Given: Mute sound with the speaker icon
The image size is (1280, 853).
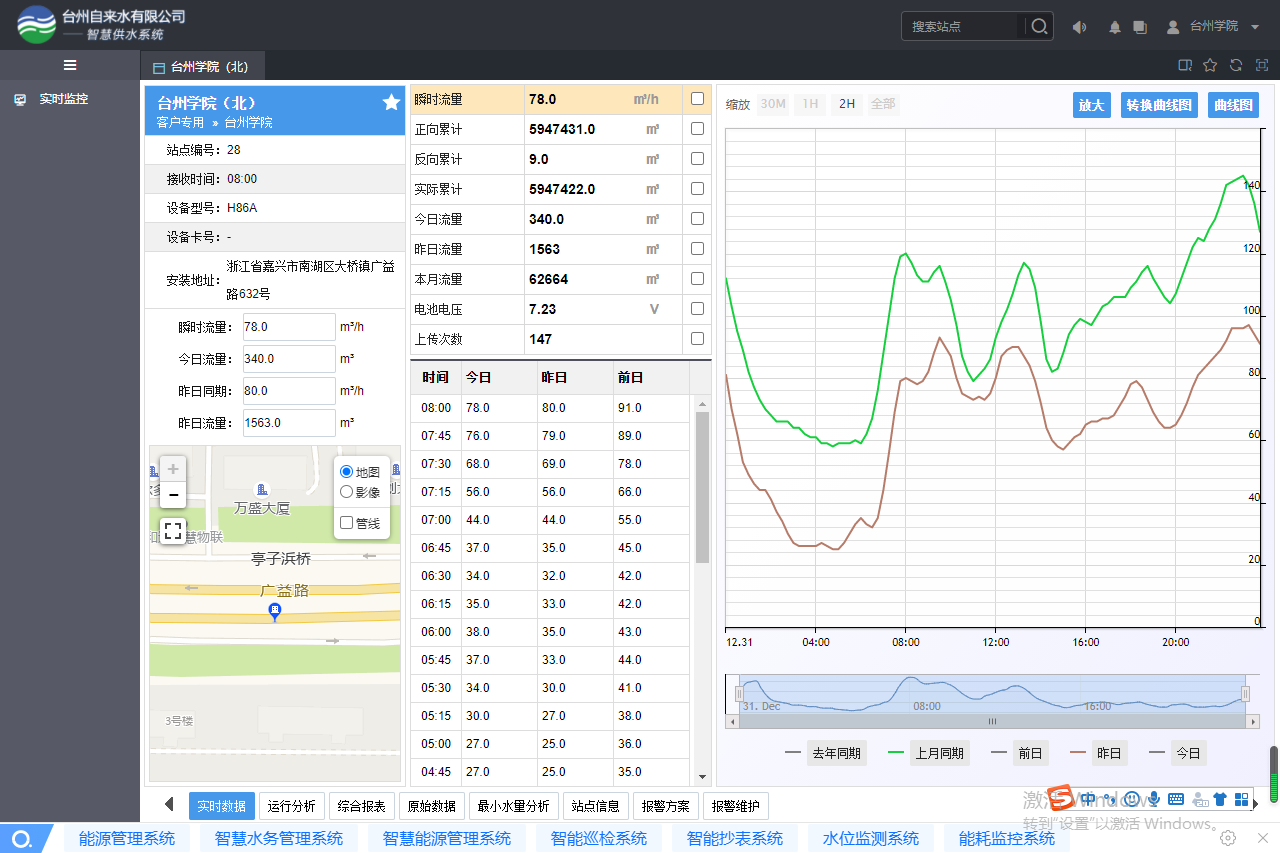Looking at the screenshot, I should [1079, 27].
